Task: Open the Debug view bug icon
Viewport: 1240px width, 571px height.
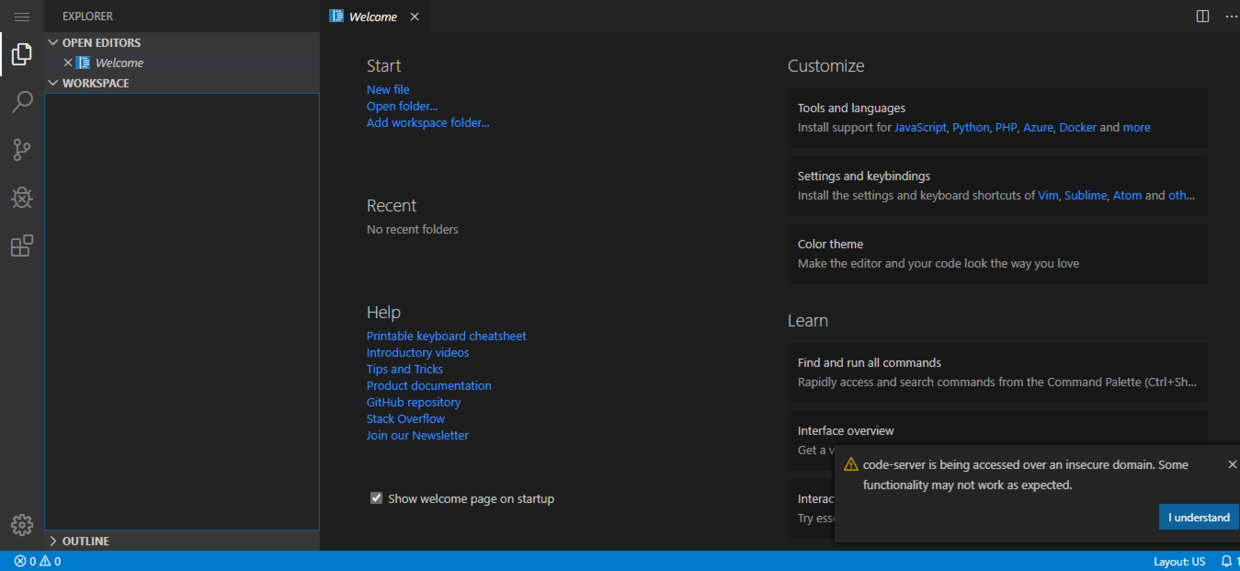Action: pyautogui.click(x=22, y=197)
